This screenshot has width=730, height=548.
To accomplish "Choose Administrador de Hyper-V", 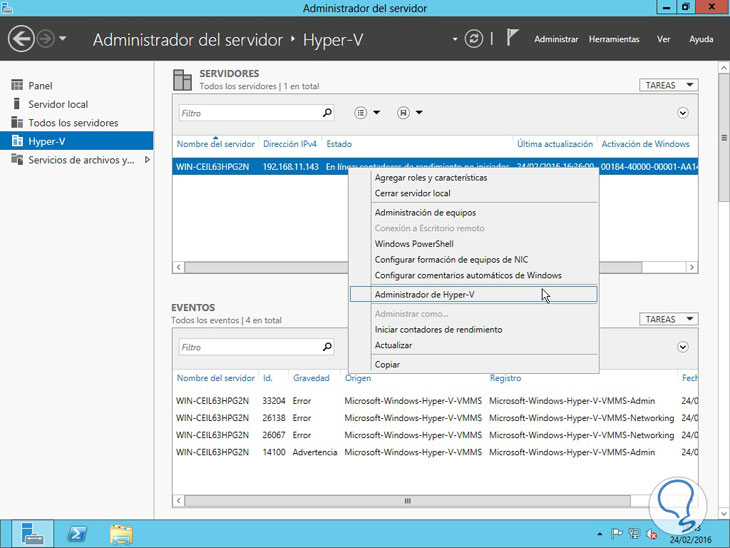I will pyautogui.click(x=473, y=295).
